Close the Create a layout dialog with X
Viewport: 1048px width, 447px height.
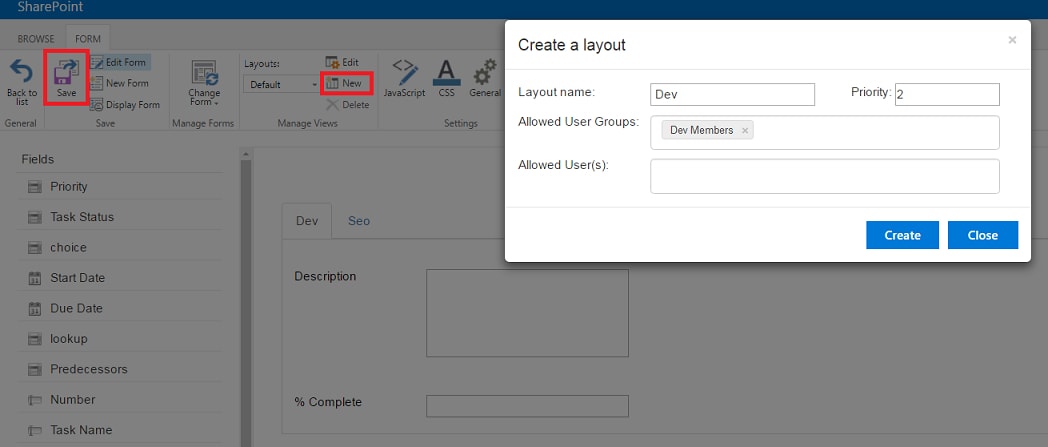click(1012, 40)
